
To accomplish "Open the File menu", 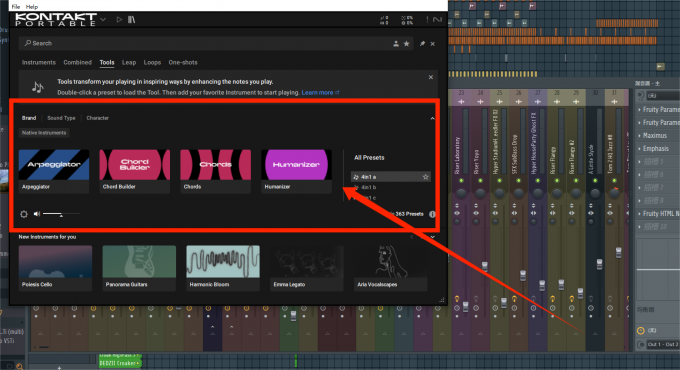I will [x=16, y=7].
